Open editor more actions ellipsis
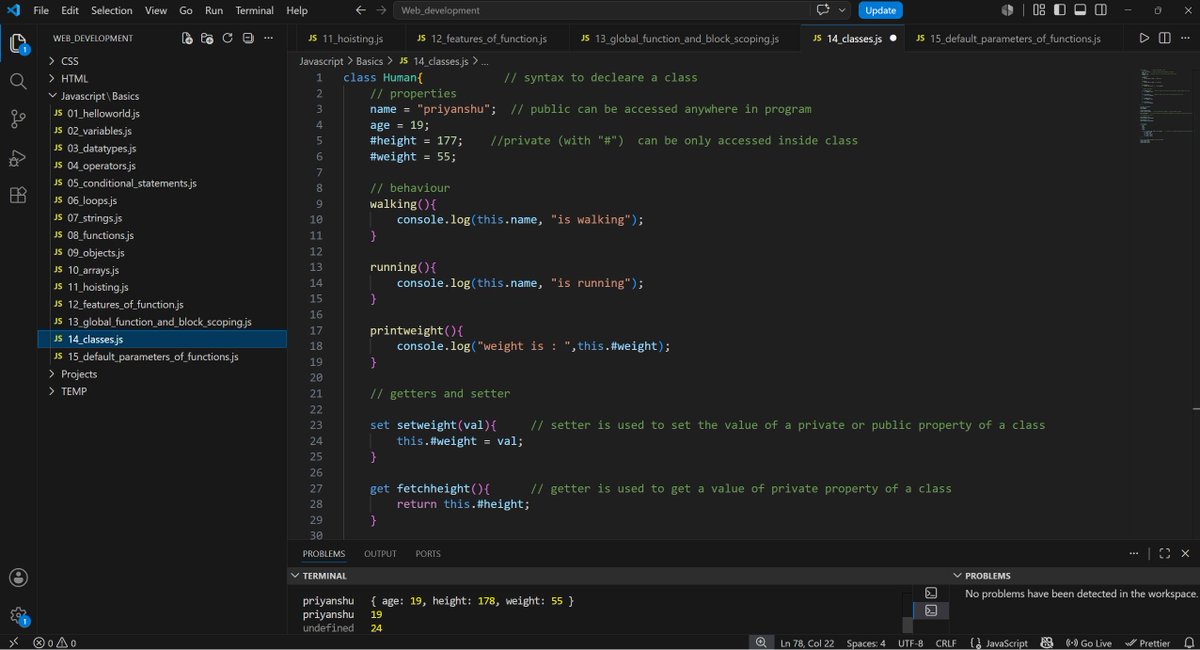 coord(1184,39)
